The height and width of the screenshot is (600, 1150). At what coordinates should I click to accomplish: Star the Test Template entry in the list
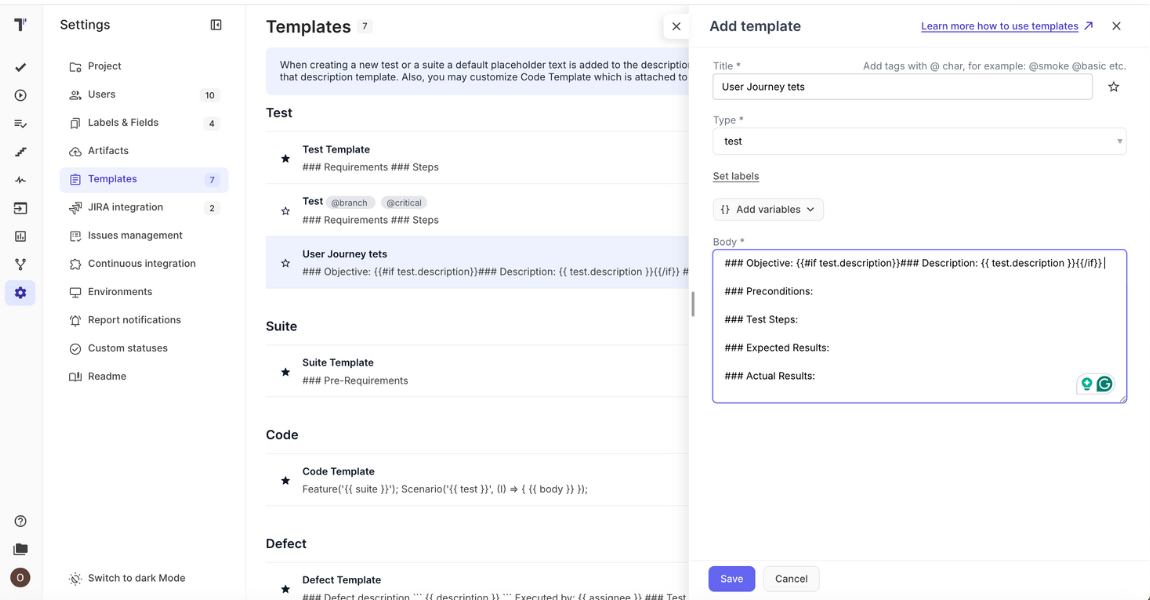click(x=285, y=156)
